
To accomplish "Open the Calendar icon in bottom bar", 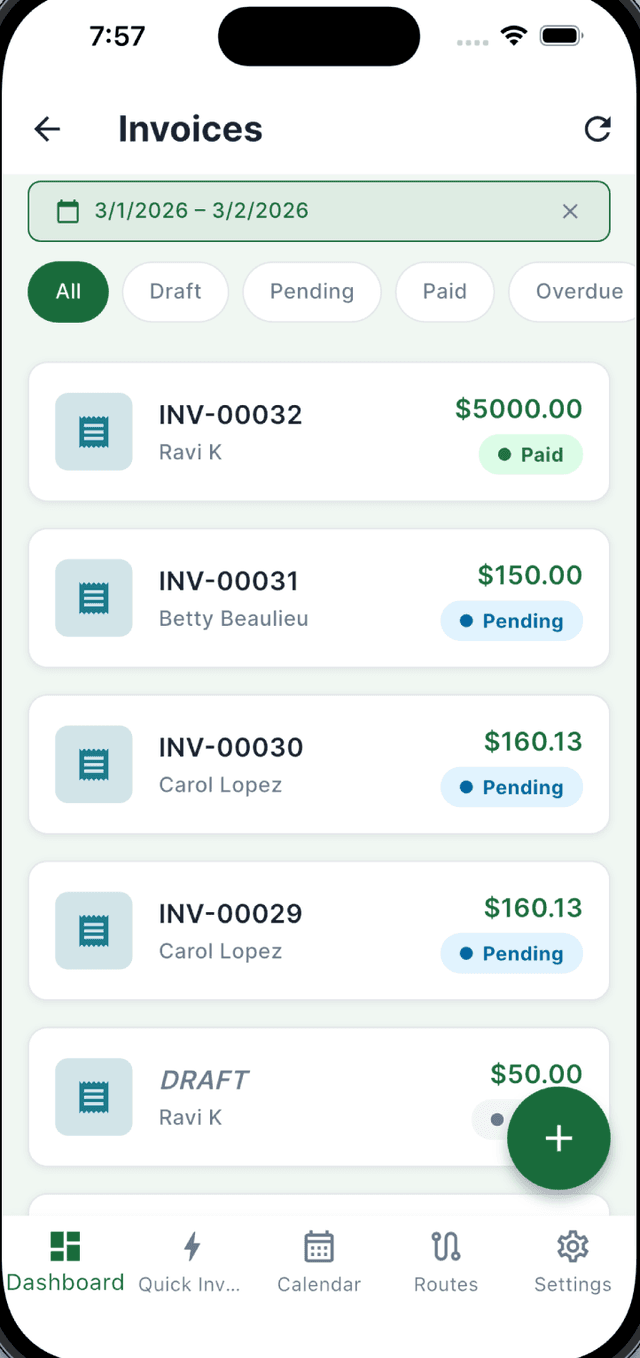I will 319,1246.
